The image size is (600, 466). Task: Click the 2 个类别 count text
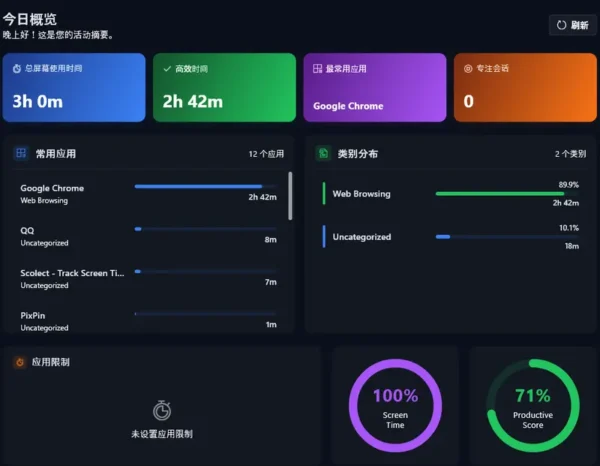[x=570, y=154]
